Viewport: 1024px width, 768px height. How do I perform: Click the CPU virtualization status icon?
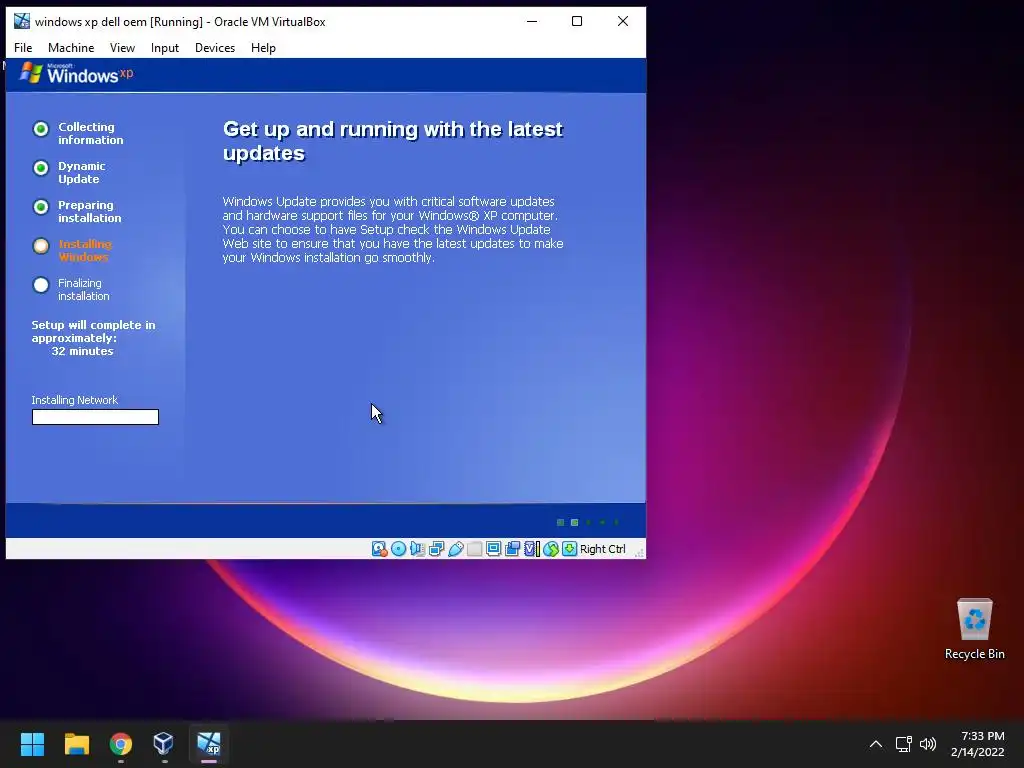click(532, 549)
